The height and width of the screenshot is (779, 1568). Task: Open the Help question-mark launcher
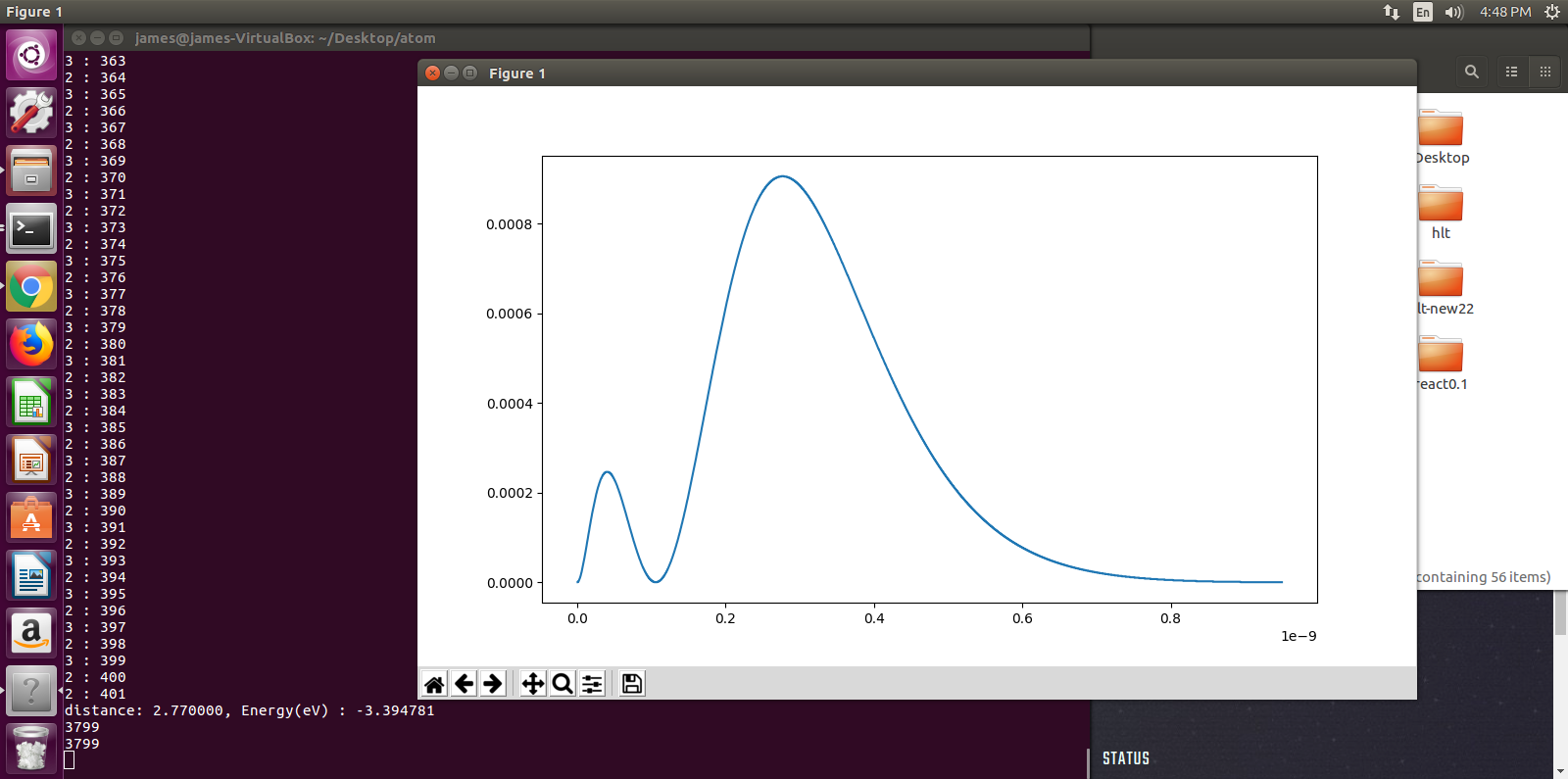[x=31, y=691]
